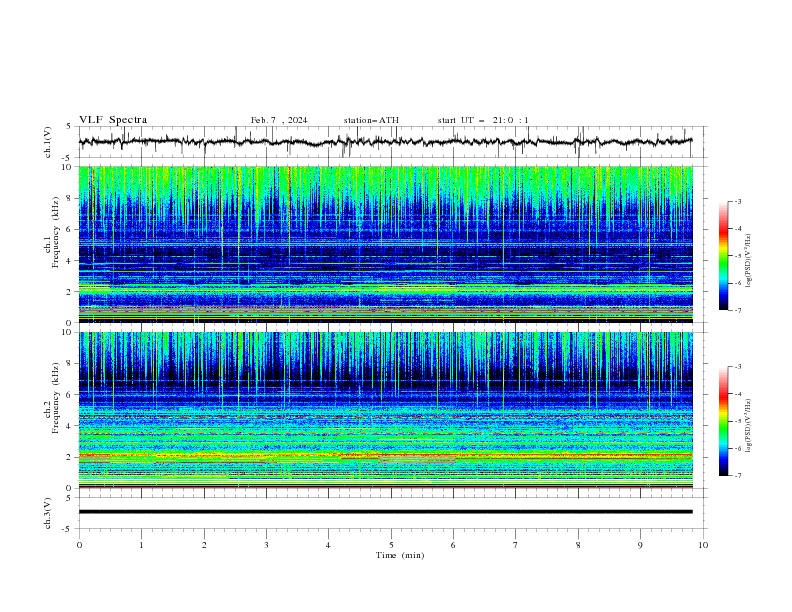The height and width of the screenshot is (612, 792).
Task: Click the "Time (min)" axis label
Action: tap(400, 555)
